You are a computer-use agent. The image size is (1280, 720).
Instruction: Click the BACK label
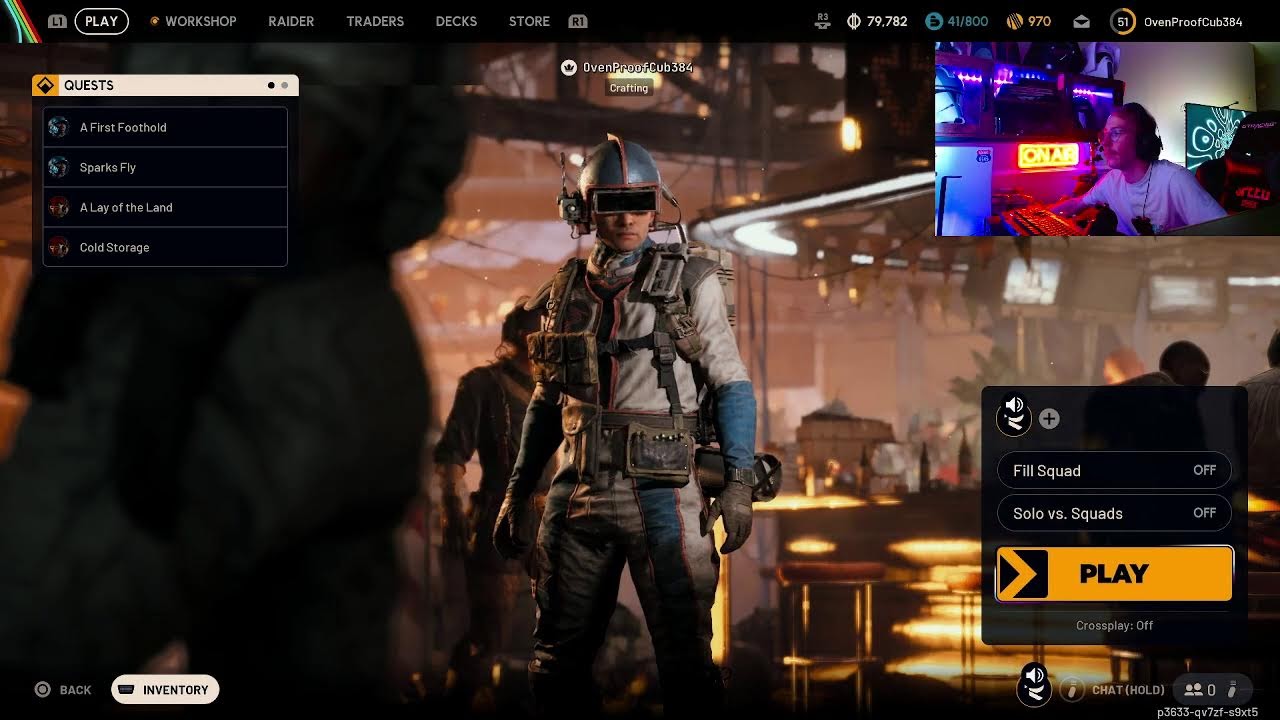[x=75, y=690]
